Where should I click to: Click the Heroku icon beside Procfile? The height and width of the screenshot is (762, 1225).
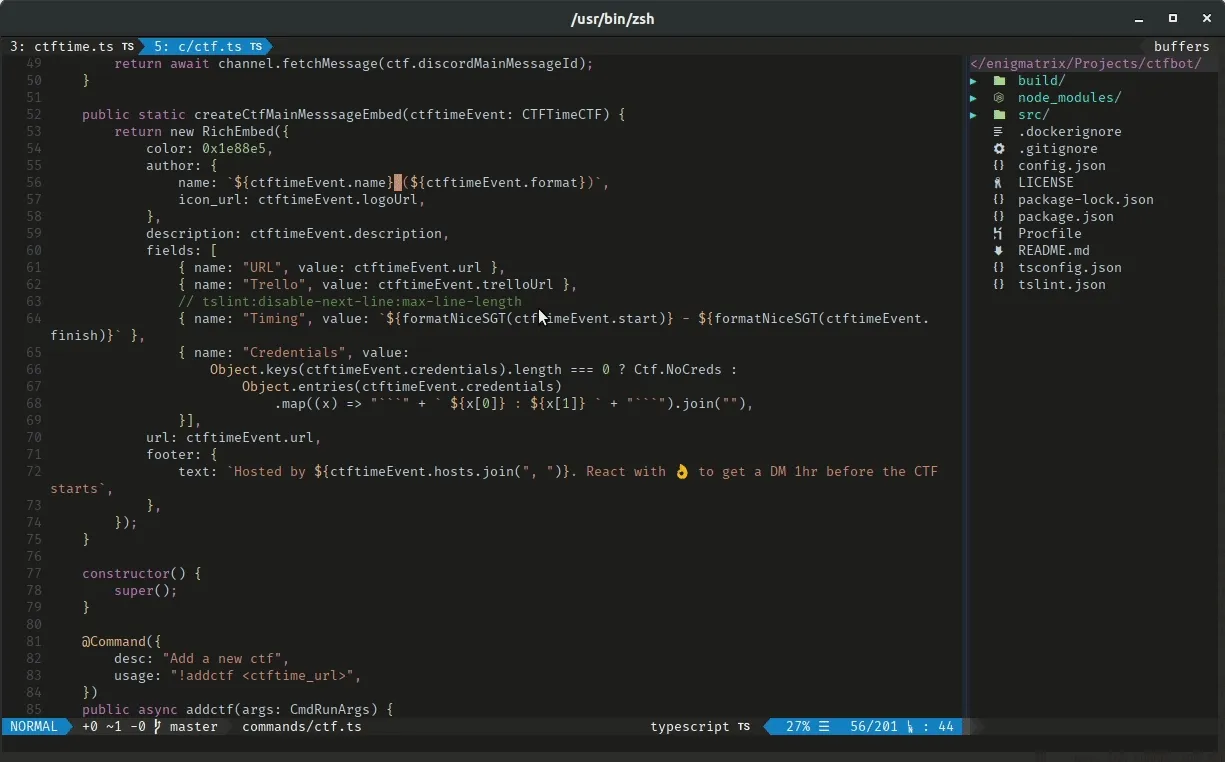tap(998, 233)
